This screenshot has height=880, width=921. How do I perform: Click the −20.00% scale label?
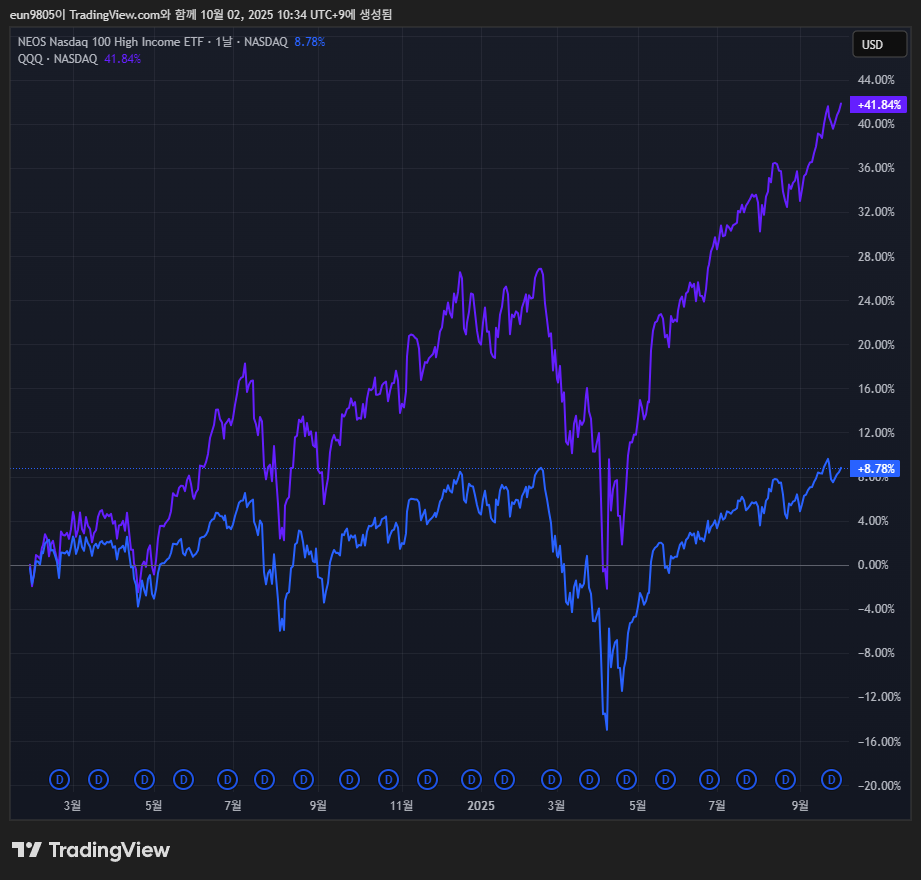[x=879, y=786]
